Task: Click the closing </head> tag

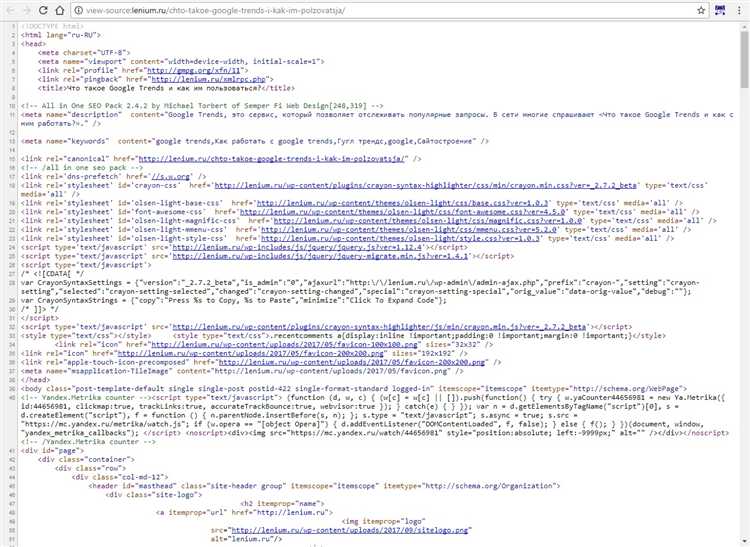Action: (x=35, y=380)
